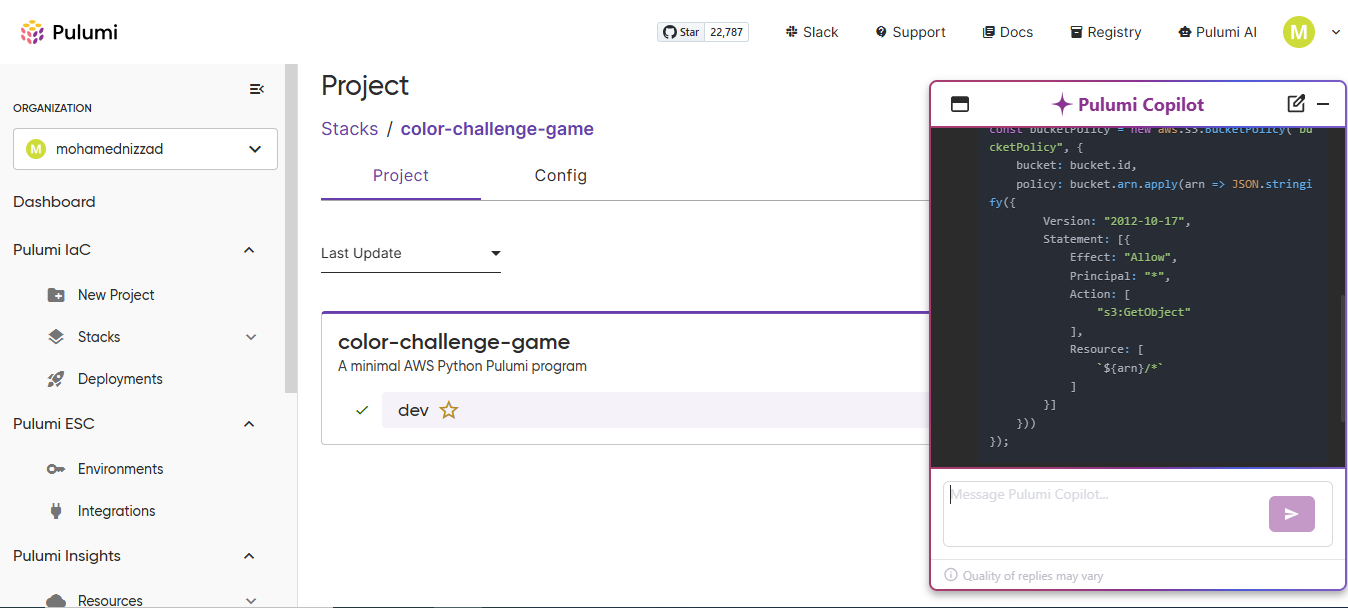The height and width of the screenshot is (608, 1348).
Task: Collapse the sidebar using the menu icon
Action: coord(257,89)
